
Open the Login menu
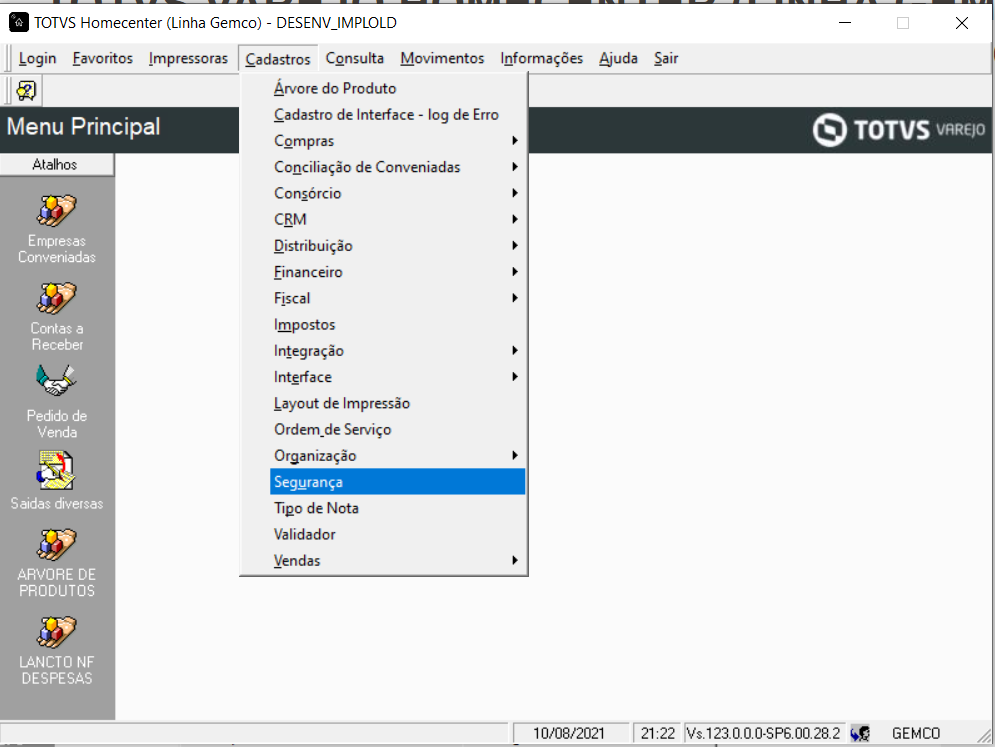[37, 58]
